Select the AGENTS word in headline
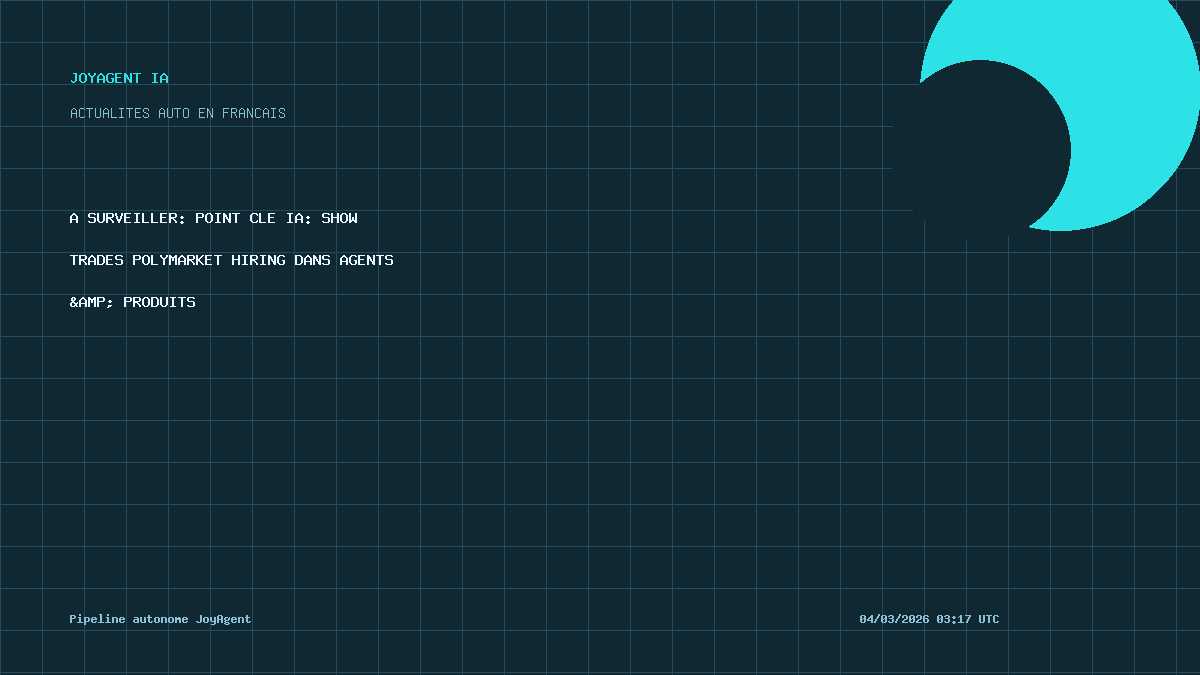The image size is (1200, 675). click(x=366, y=260)
